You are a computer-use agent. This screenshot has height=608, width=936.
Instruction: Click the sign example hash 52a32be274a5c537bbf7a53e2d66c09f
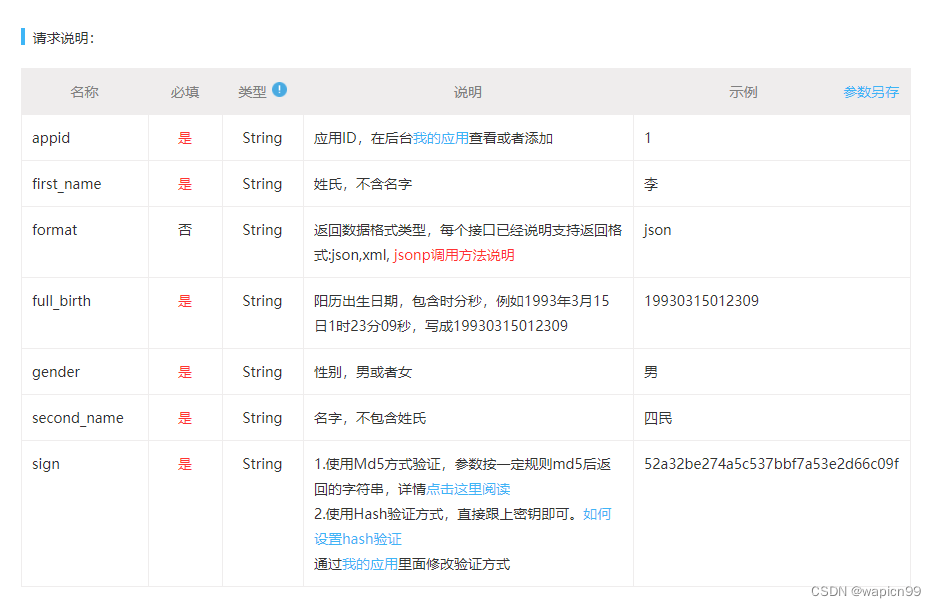(x=771, y=464)
